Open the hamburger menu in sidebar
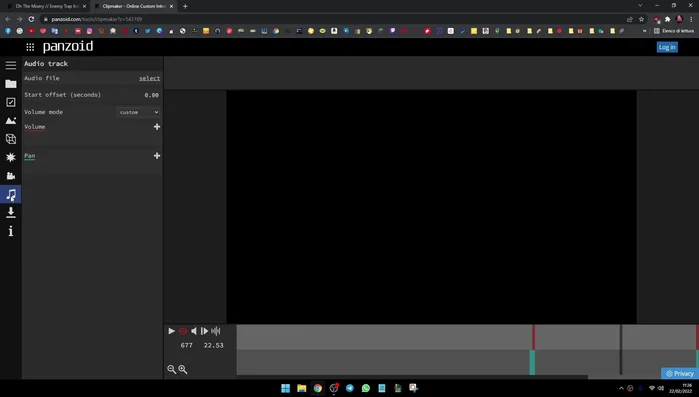Image resolution: width=699 pixels, height=397 pixels. click(x=11, y=65)
